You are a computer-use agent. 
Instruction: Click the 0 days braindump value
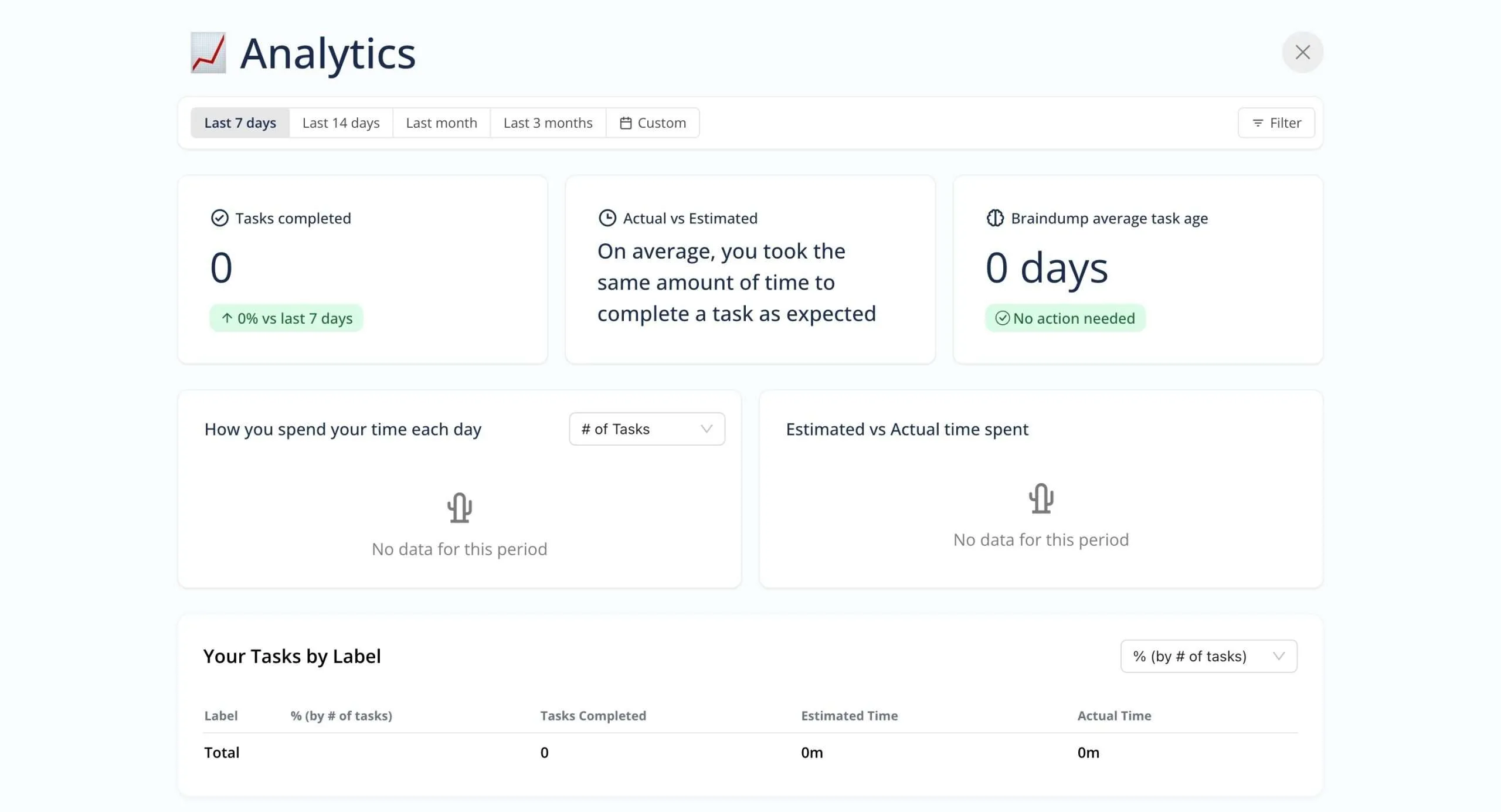coord(1047,267)
